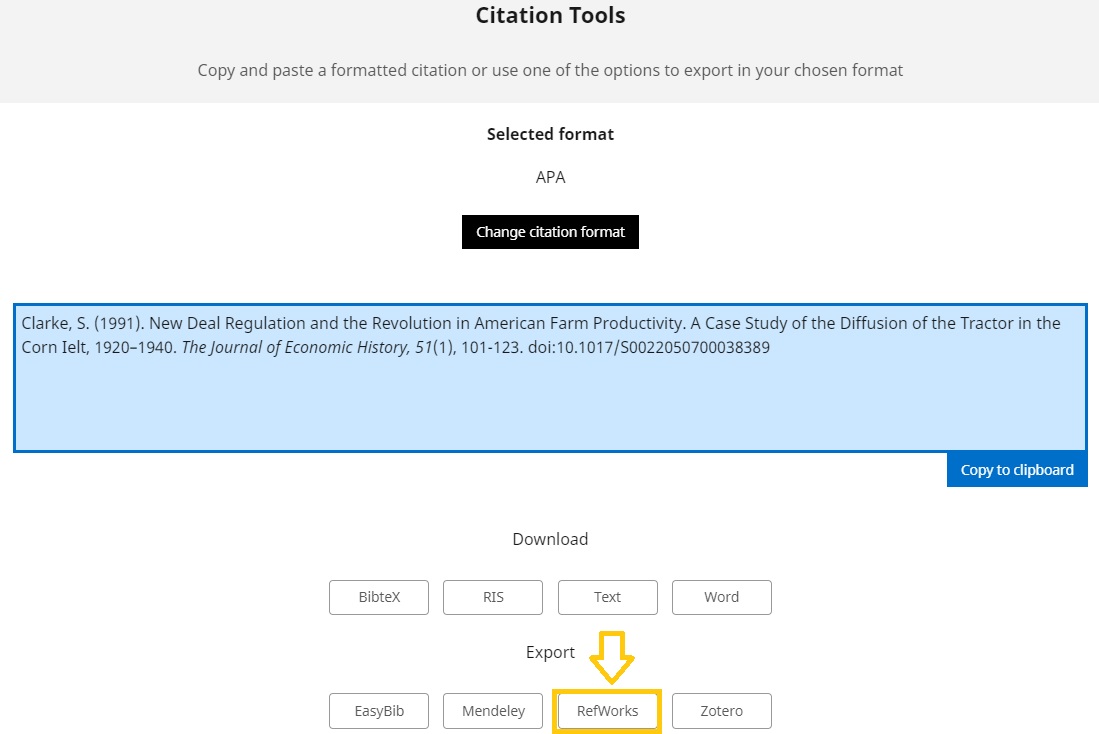This screenshot has width=1099, height=734.
Task: Download the citation as RIS file
Action: tap(492, 597)
